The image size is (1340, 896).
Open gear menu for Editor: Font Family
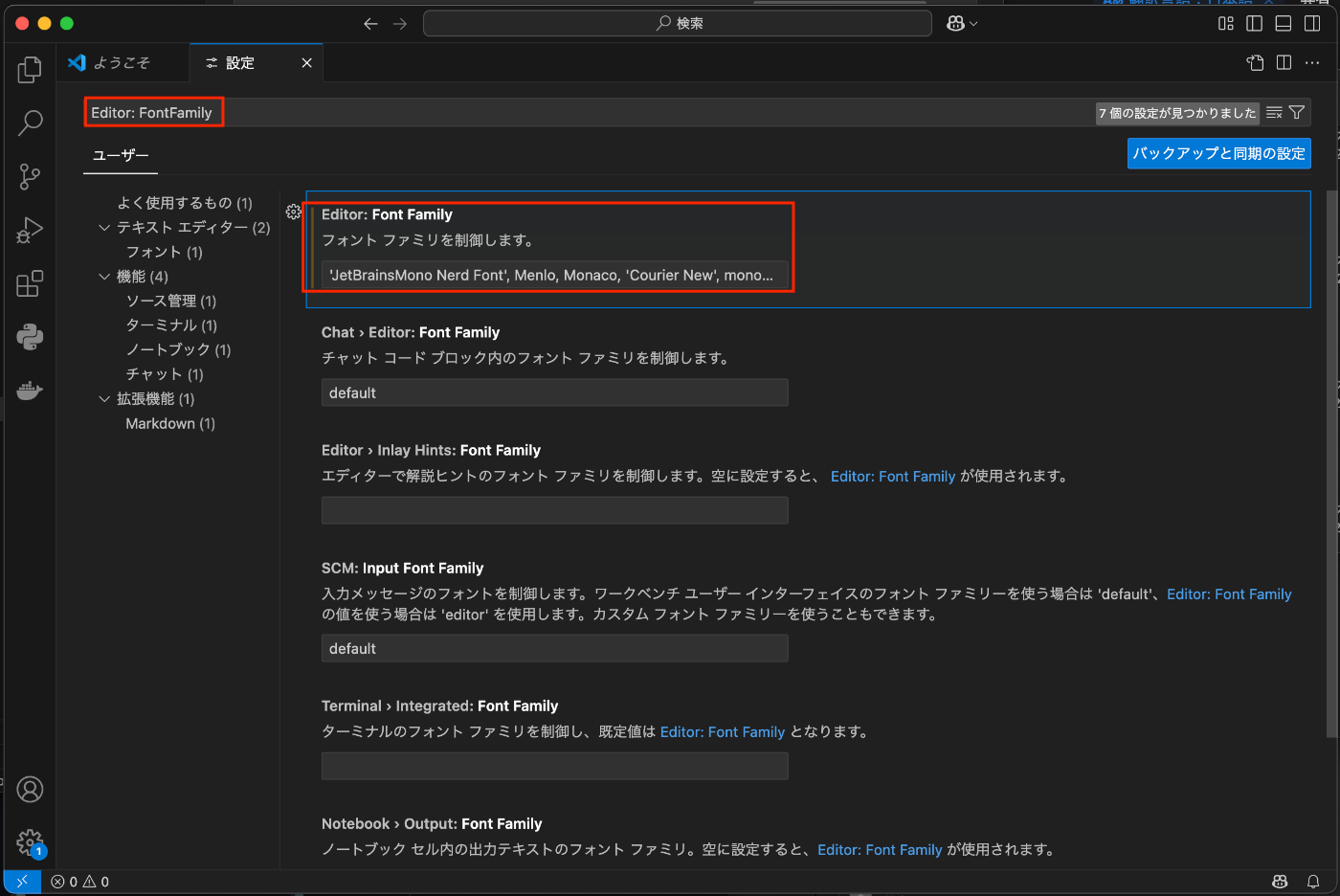point(294,212)
